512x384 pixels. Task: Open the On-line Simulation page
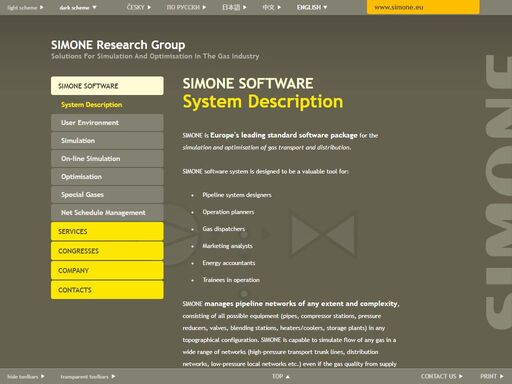(x=107, y=159)
